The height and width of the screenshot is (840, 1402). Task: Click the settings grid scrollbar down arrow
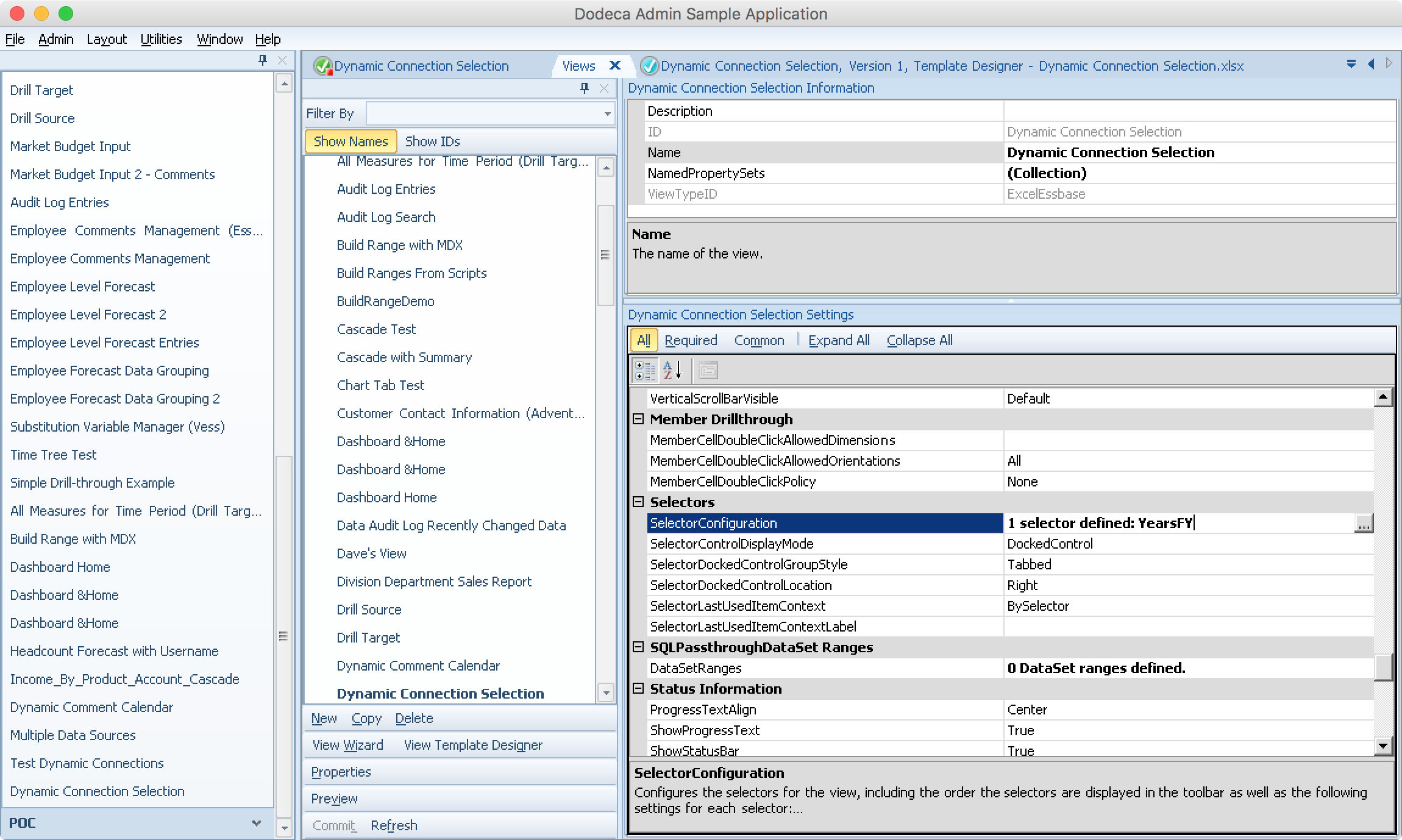pyautogui.click(x=1382, y=746)
